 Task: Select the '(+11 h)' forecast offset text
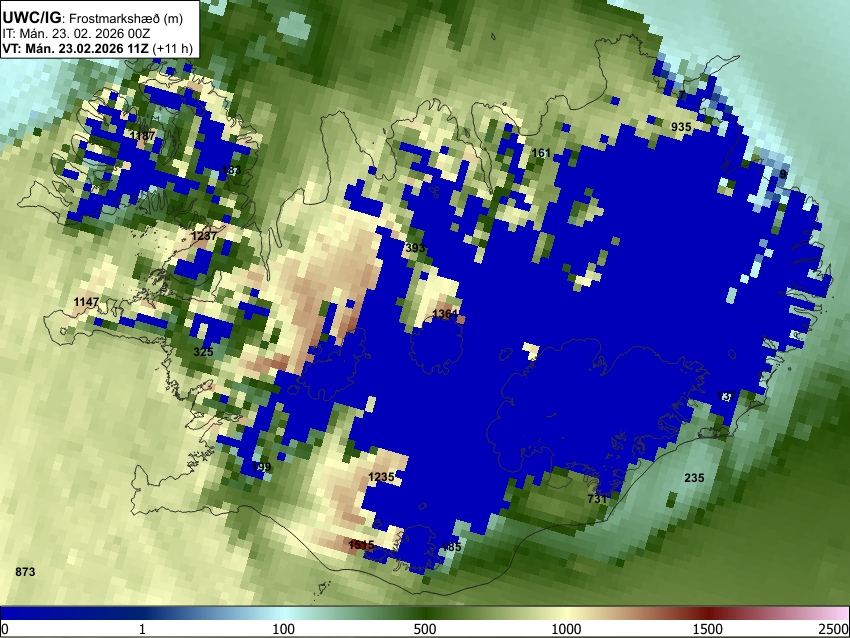point(173,48)
